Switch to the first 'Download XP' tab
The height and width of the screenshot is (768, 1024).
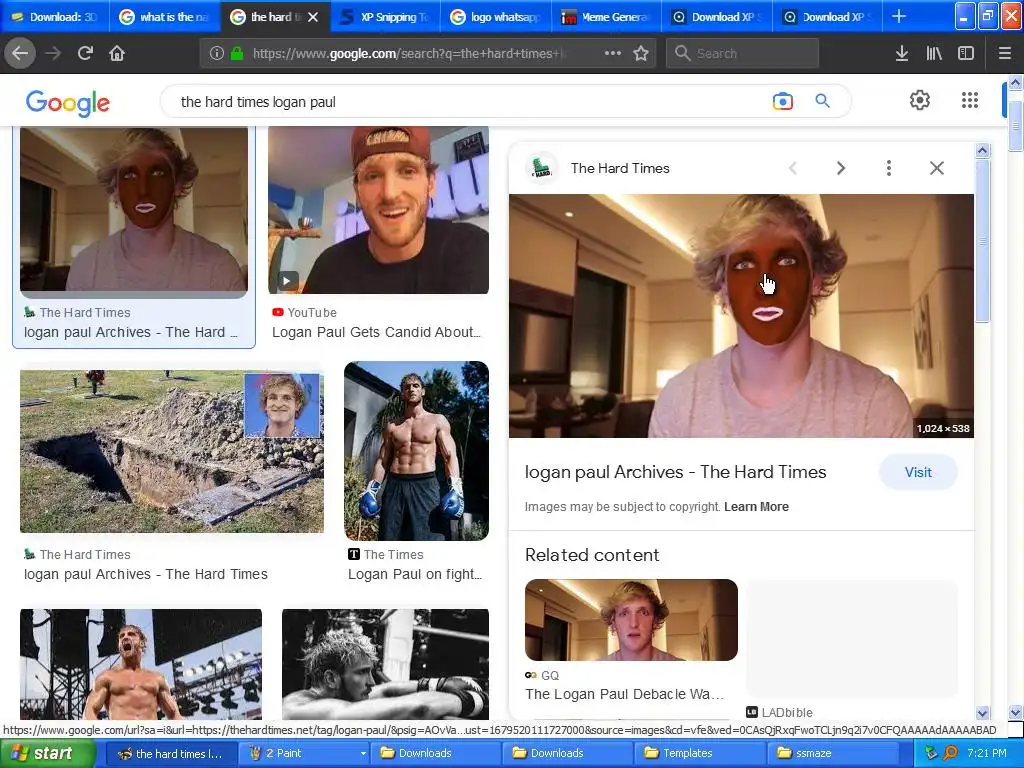pyautogui.click(x=717, y=16)
